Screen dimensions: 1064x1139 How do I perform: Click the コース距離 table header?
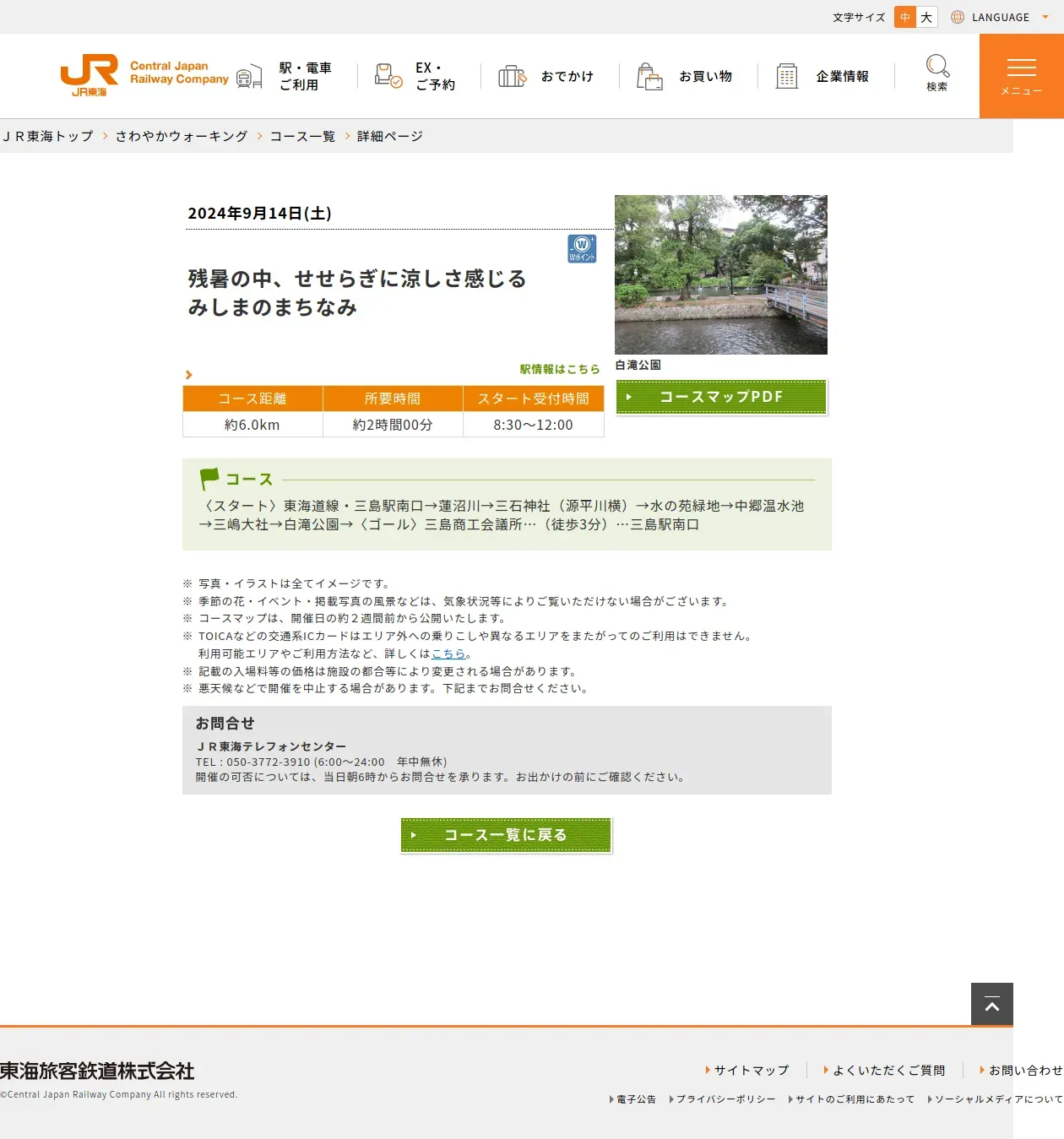click(252, 399)
